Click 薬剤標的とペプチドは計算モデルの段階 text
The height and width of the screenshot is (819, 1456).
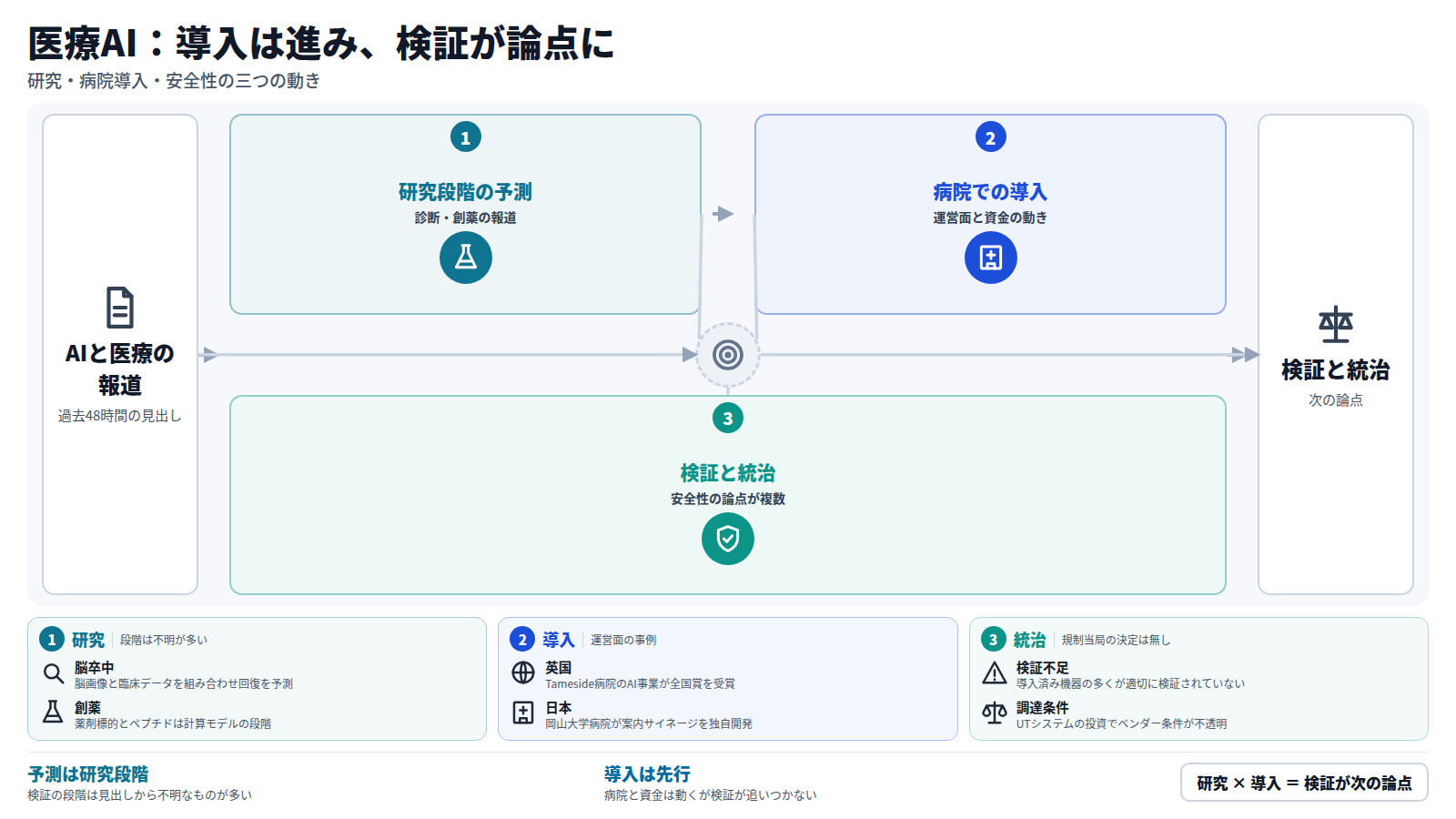pos(173,723)
